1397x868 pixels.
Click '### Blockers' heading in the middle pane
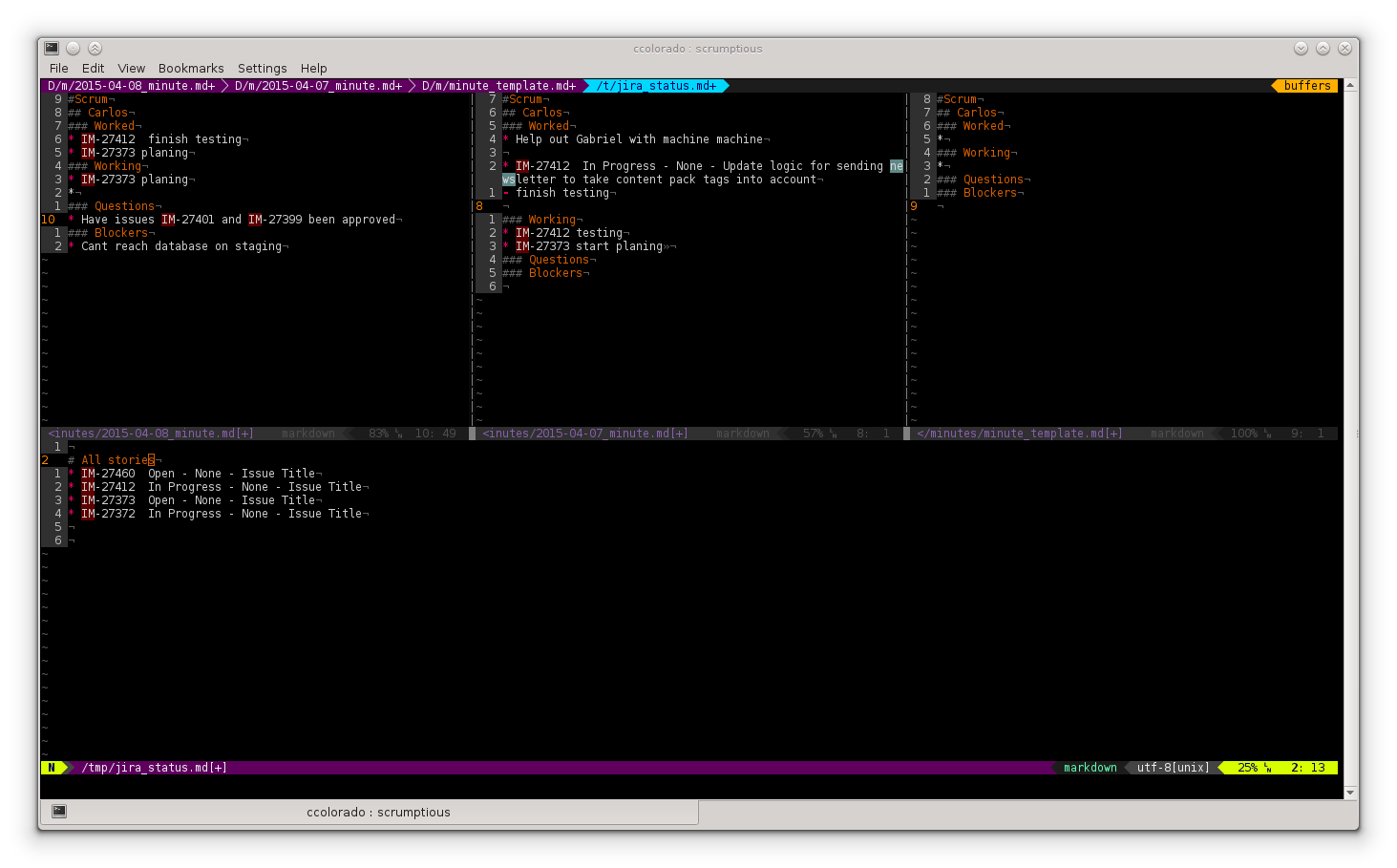545,273
